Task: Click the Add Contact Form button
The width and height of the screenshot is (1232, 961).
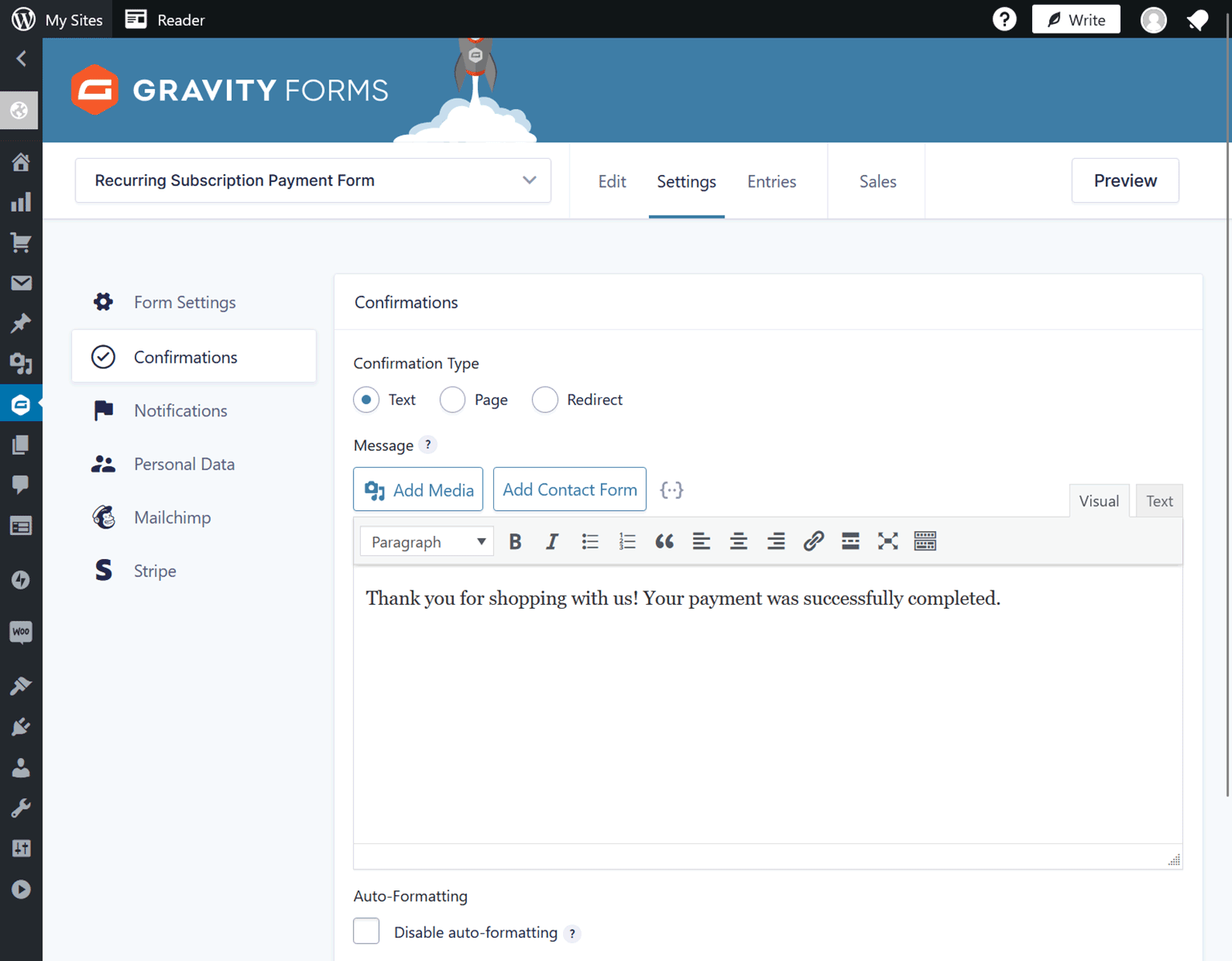Action: 569,489
